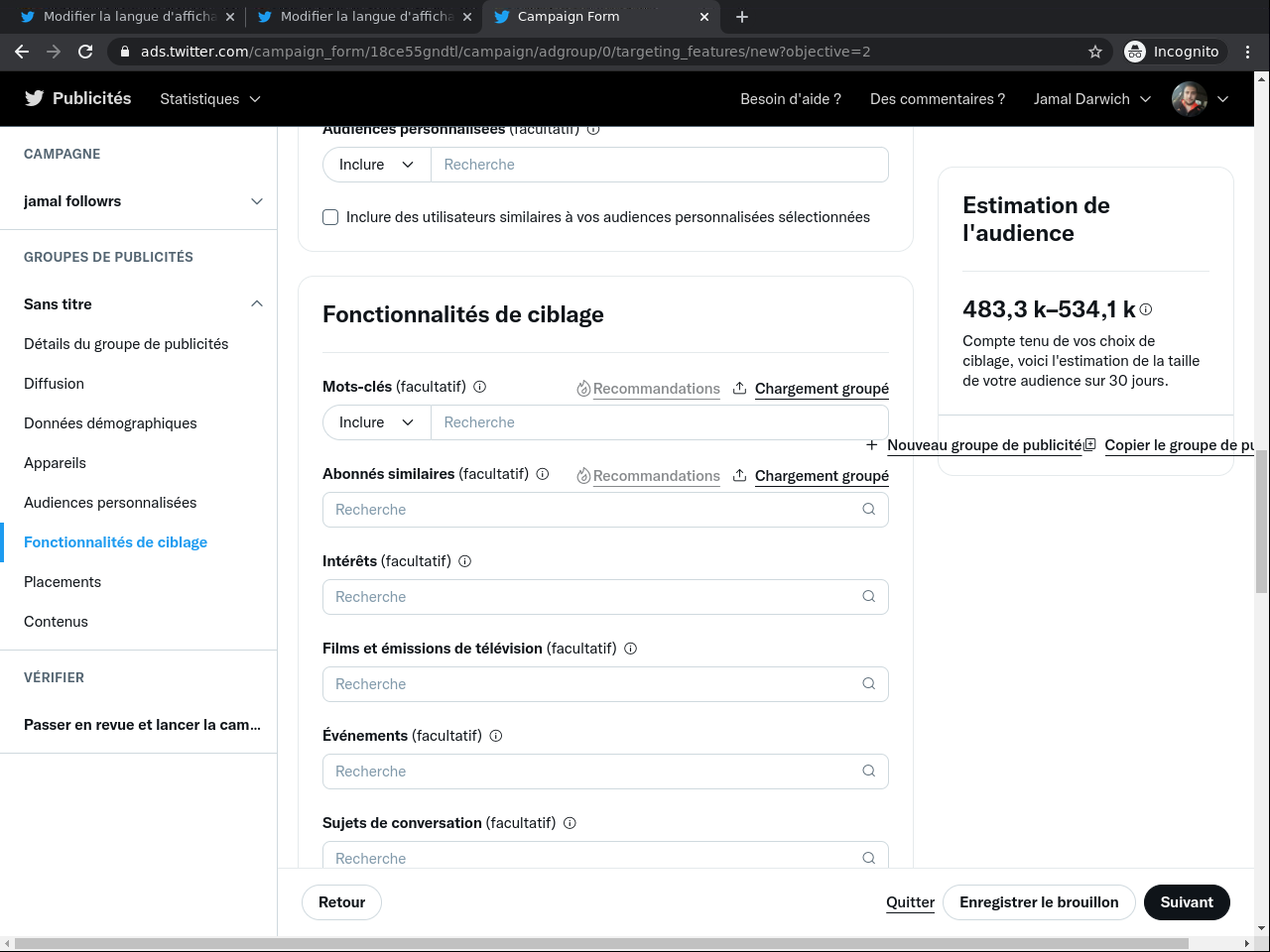1270x952 pixels.
Task: Expand chevron next to profile avatar
Action: pos(1222,99)
